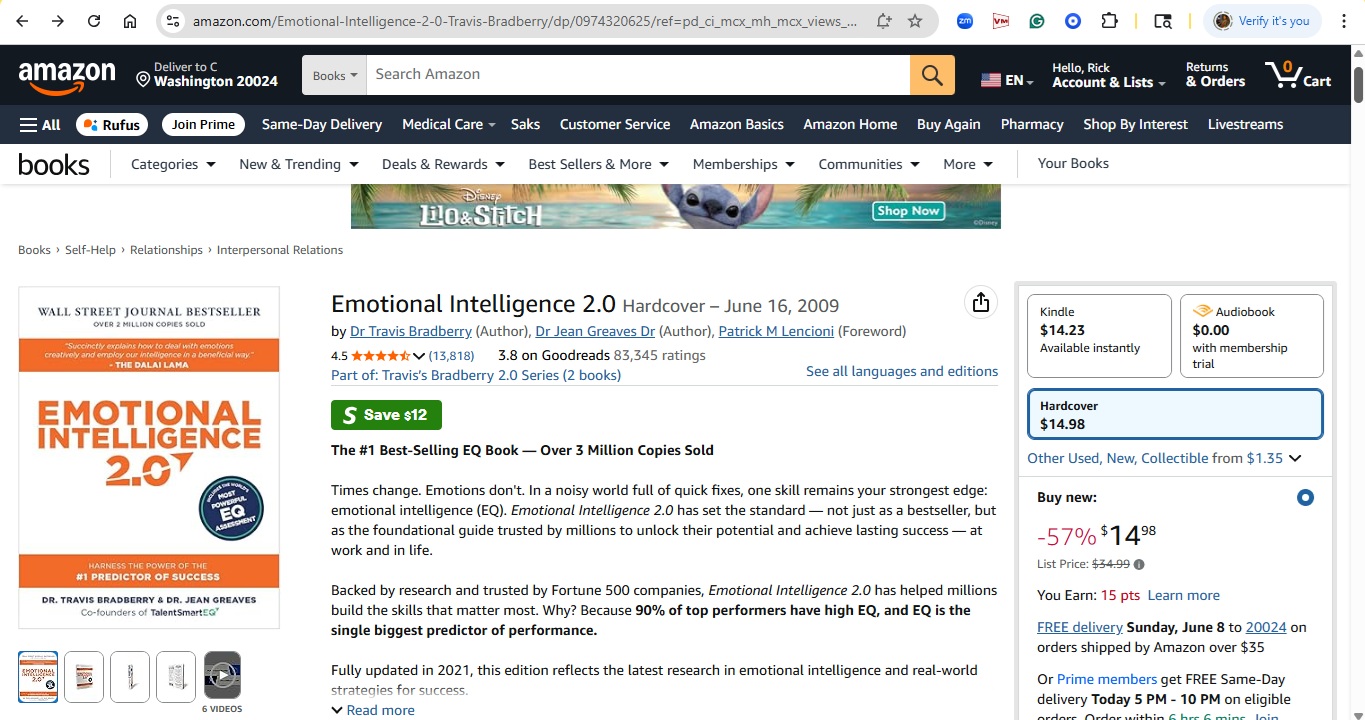1365x720 pixels.
Task: Expand the Memberships menu
Action: [x=743, y=164]
